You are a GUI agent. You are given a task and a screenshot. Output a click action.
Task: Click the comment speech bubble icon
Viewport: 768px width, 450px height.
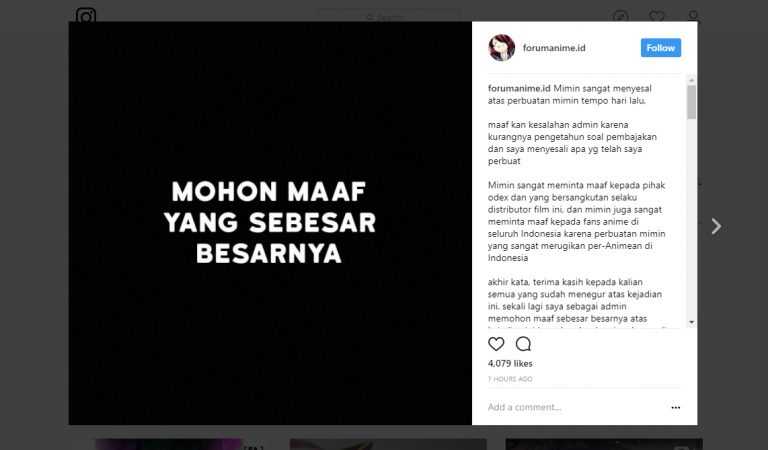click(523, 344)
